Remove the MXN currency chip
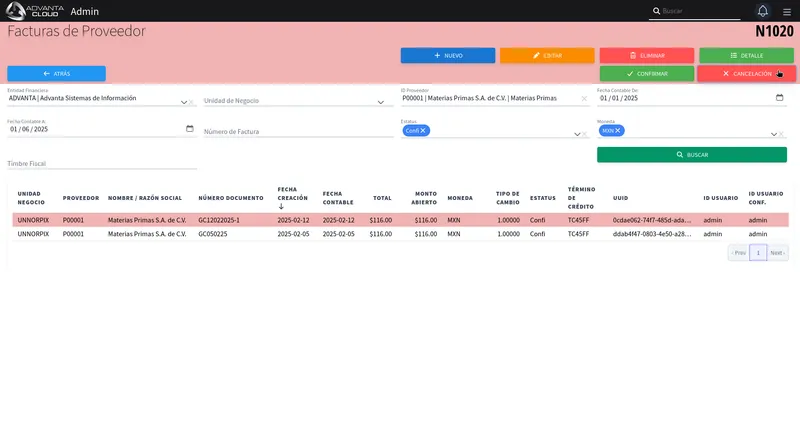 pyautogui.click(x=617, y=131)
